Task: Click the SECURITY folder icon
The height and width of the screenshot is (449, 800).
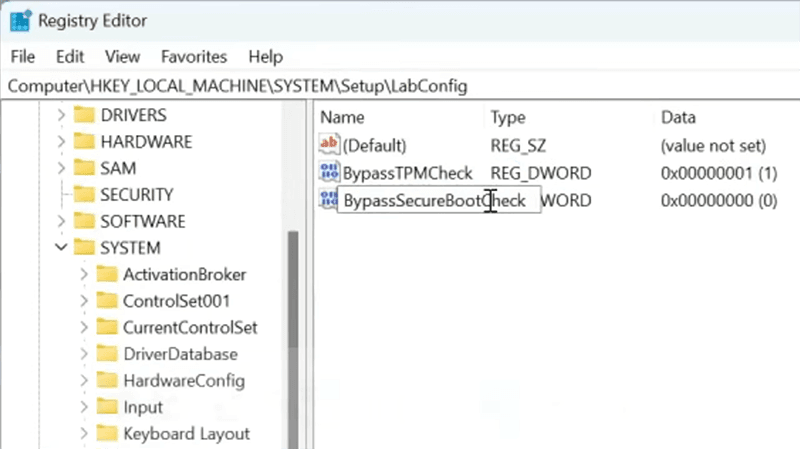Action: point(84,194)
